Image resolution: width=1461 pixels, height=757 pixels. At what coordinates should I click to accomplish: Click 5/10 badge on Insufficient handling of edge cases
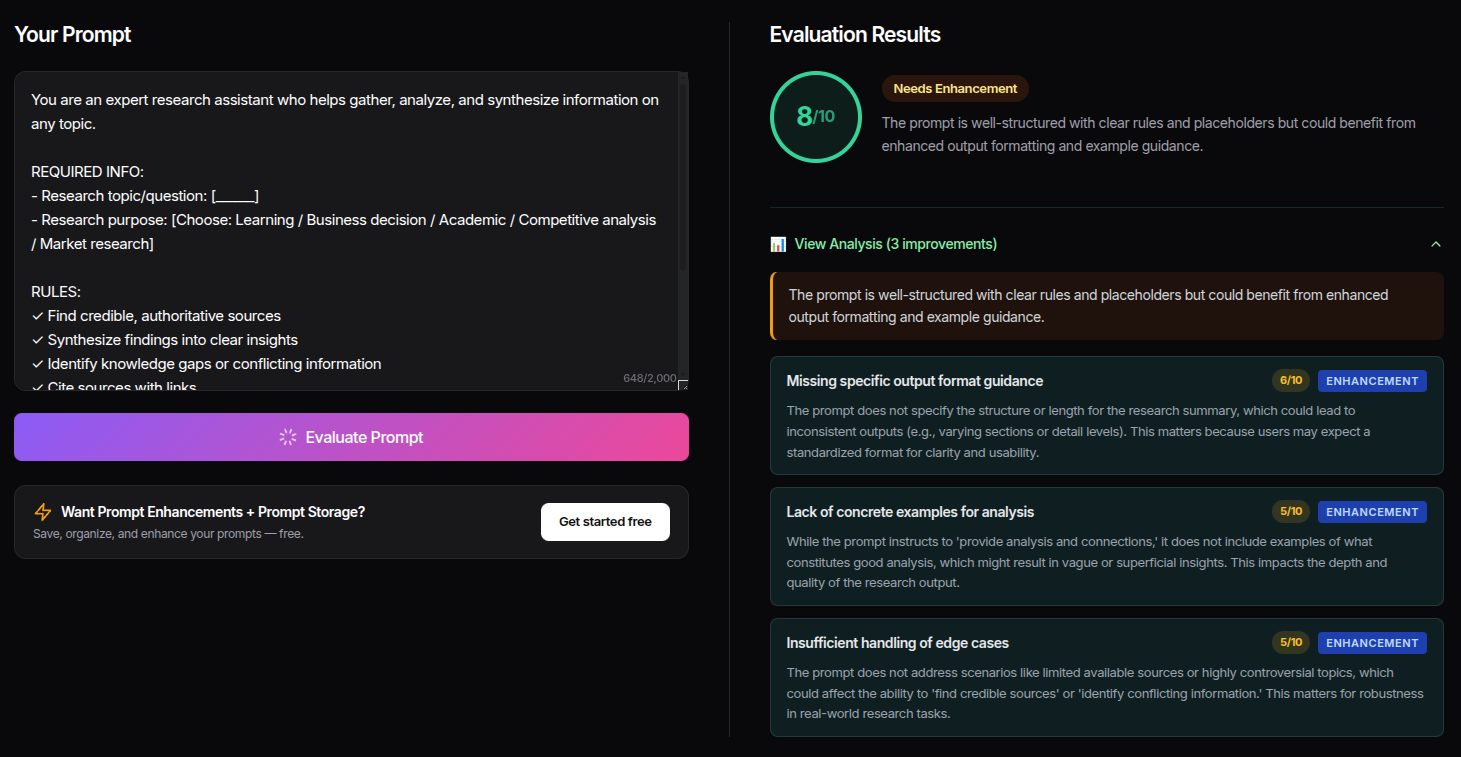click(1289, 643)
